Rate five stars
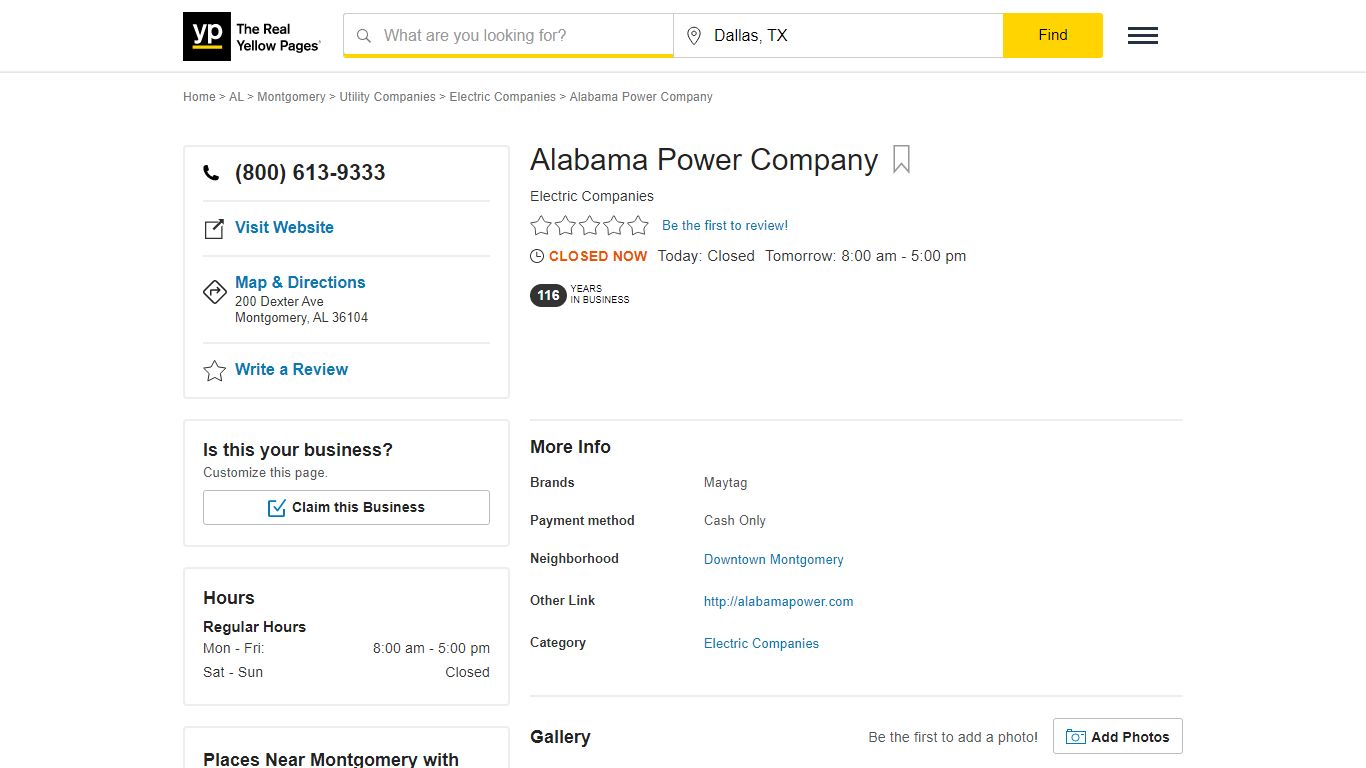Viewport: 1366px width, 768px height. pyautogui.click(x=638, y=226)
